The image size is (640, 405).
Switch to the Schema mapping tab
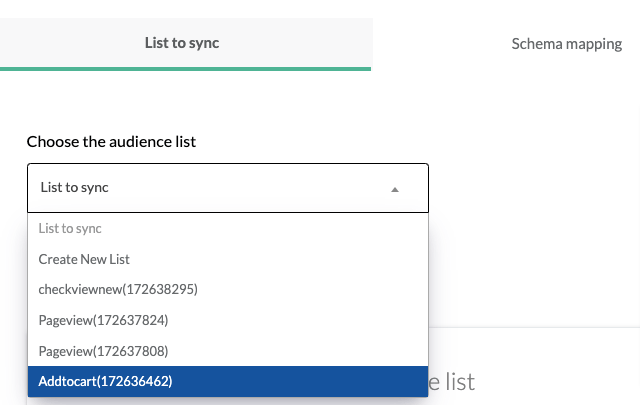click(567, 44)
